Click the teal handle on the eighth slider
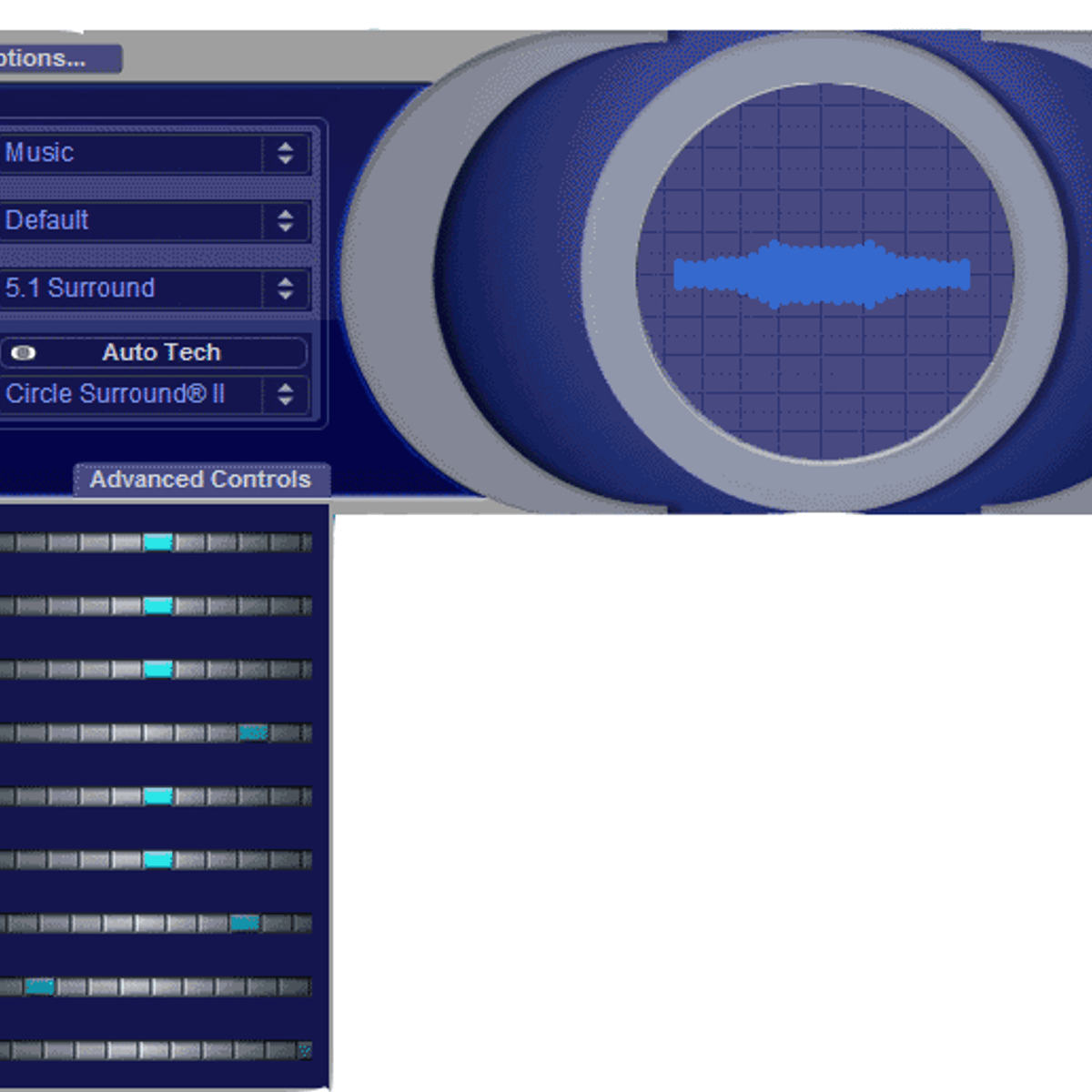Screen dimensions: 1092x1092 [39, 986]
